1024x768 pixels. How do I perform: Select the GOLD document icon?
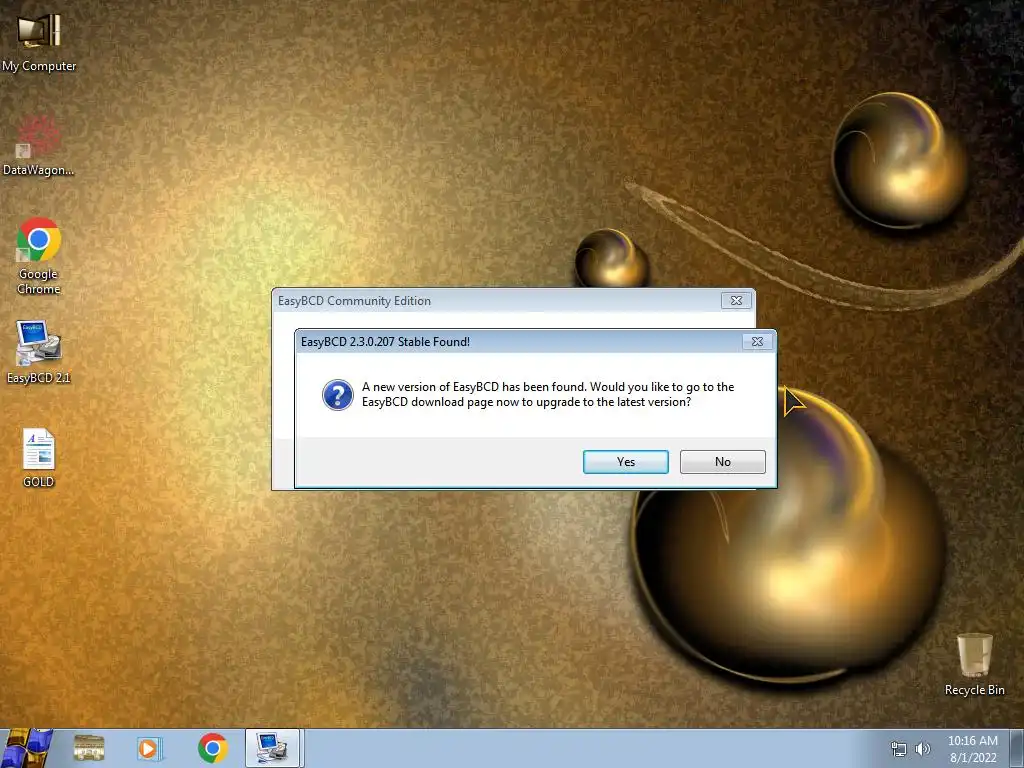point(39,457)
